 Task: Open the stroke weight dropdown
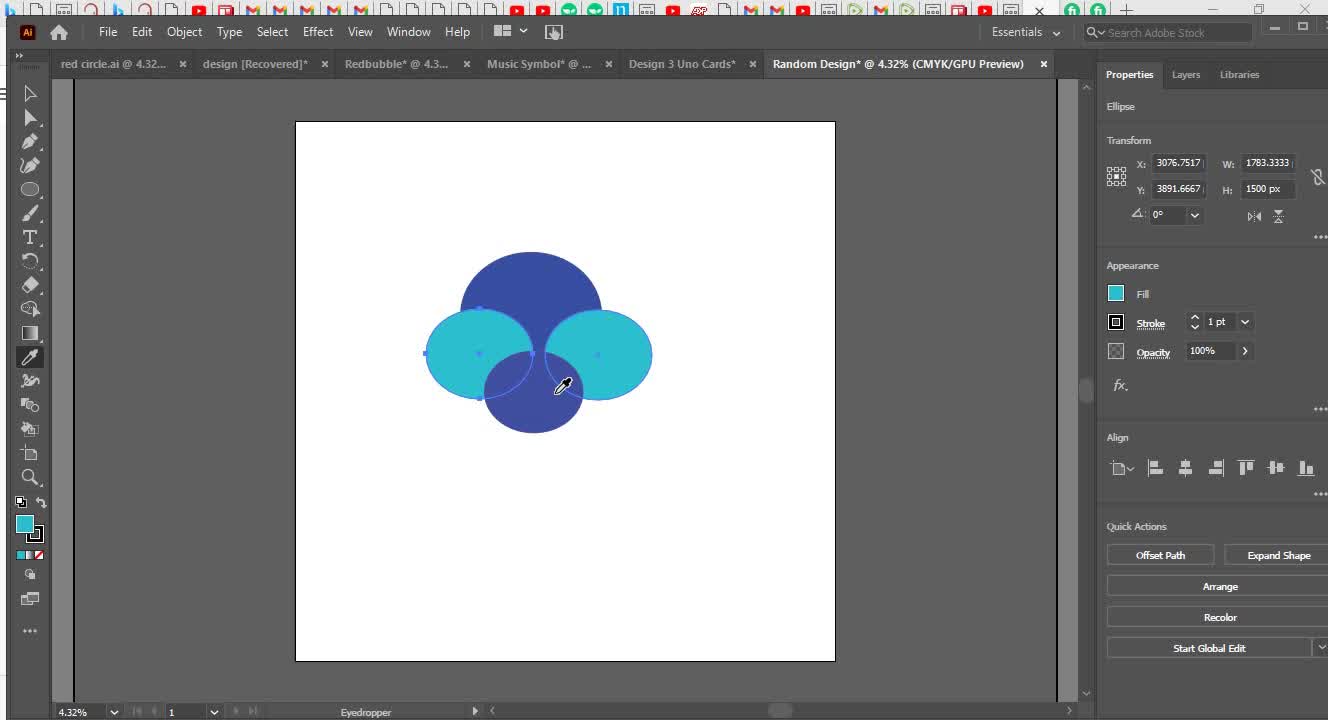(x=1245, y=322)
